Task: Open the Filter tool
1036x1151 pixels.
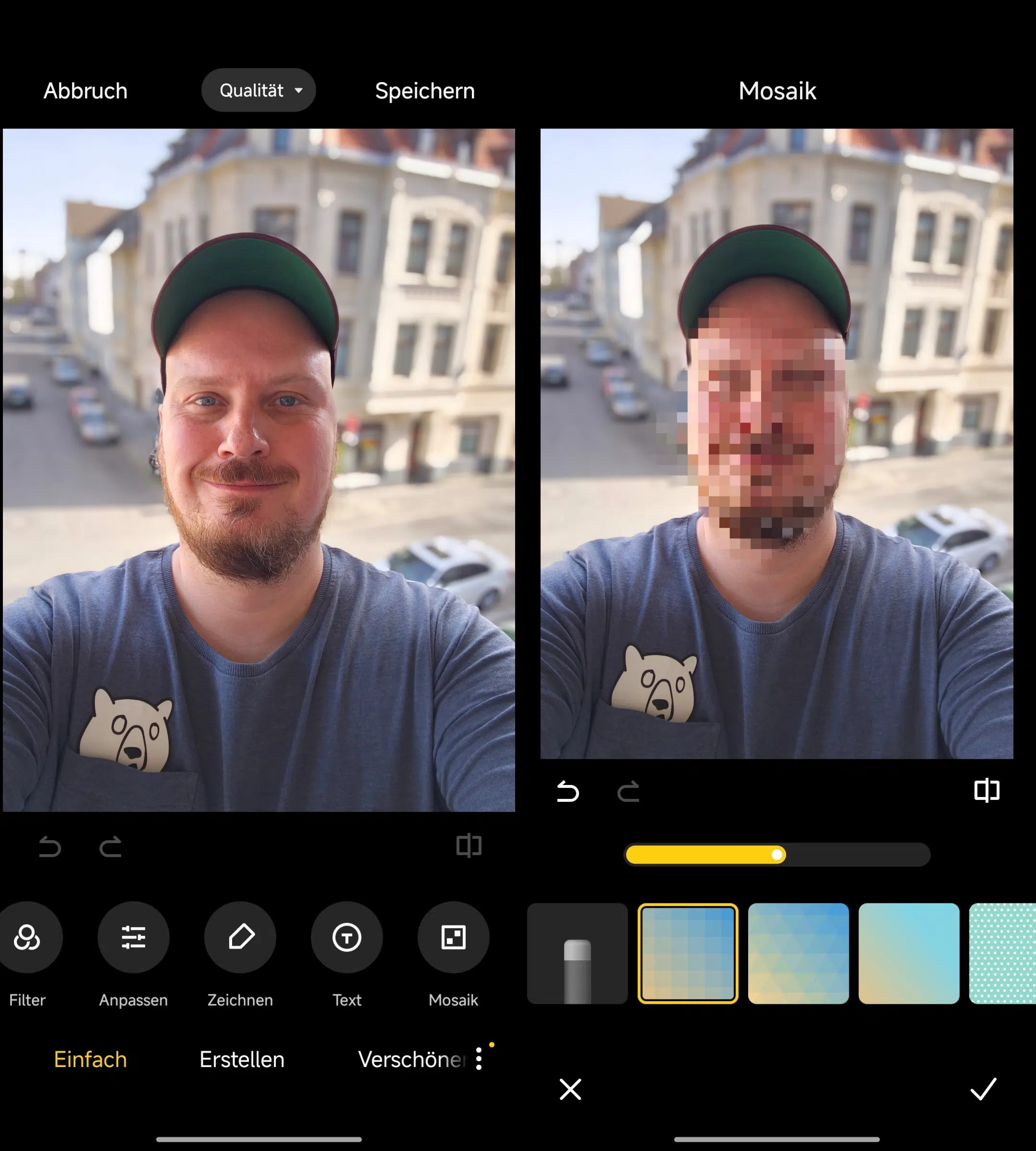Action: (x=27, y=937)
